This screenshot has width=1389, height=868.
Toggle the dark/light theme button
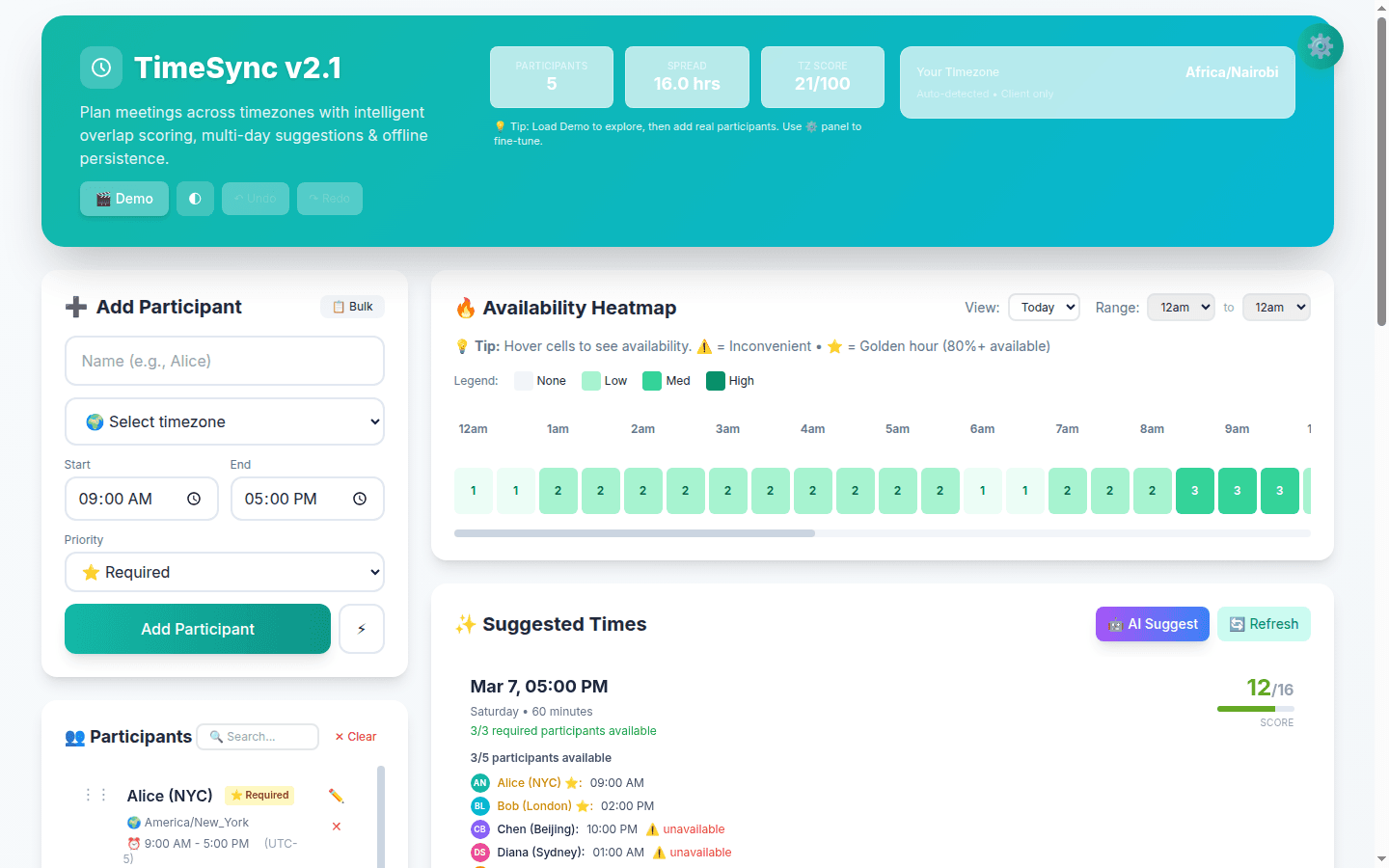[195, 199]
